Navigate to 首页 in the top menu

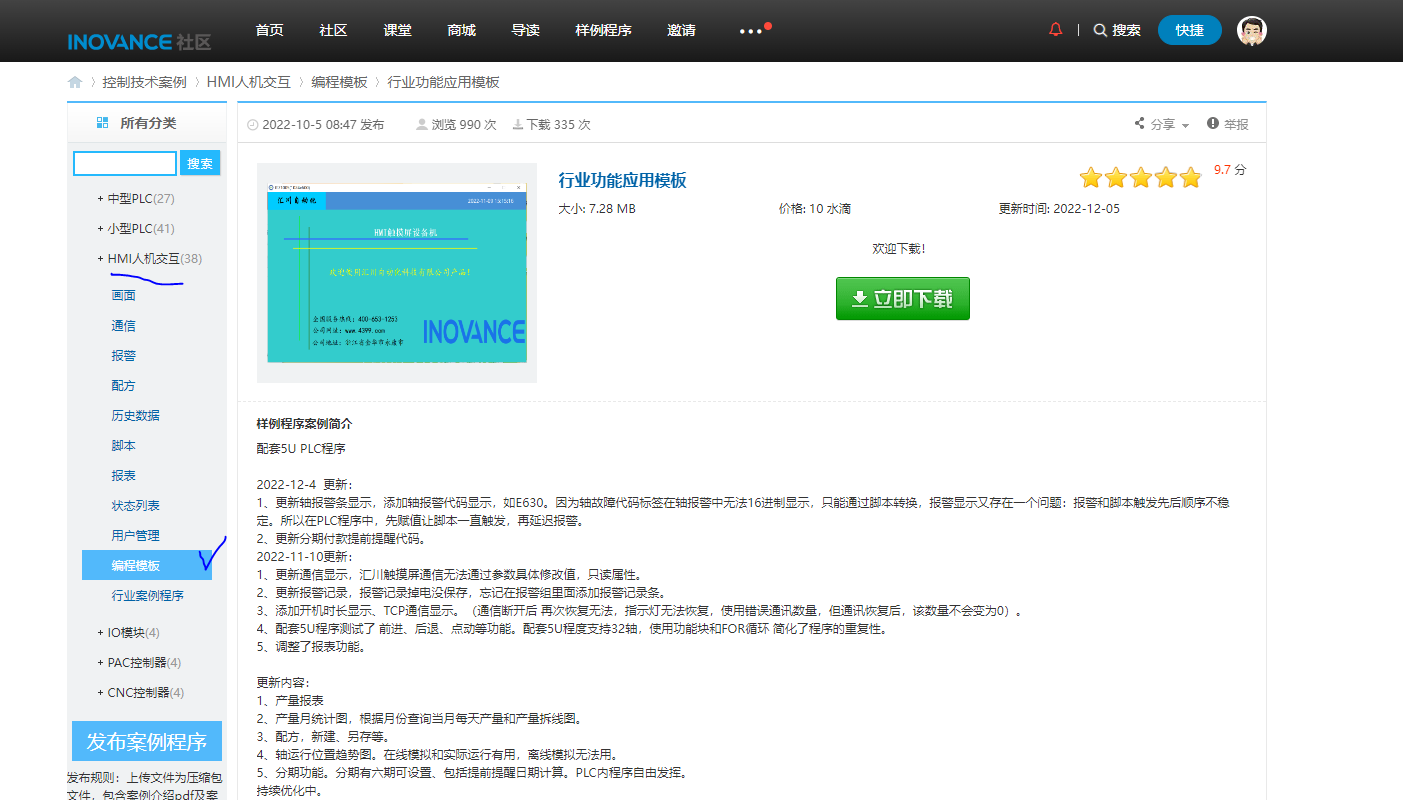[270, 30]
